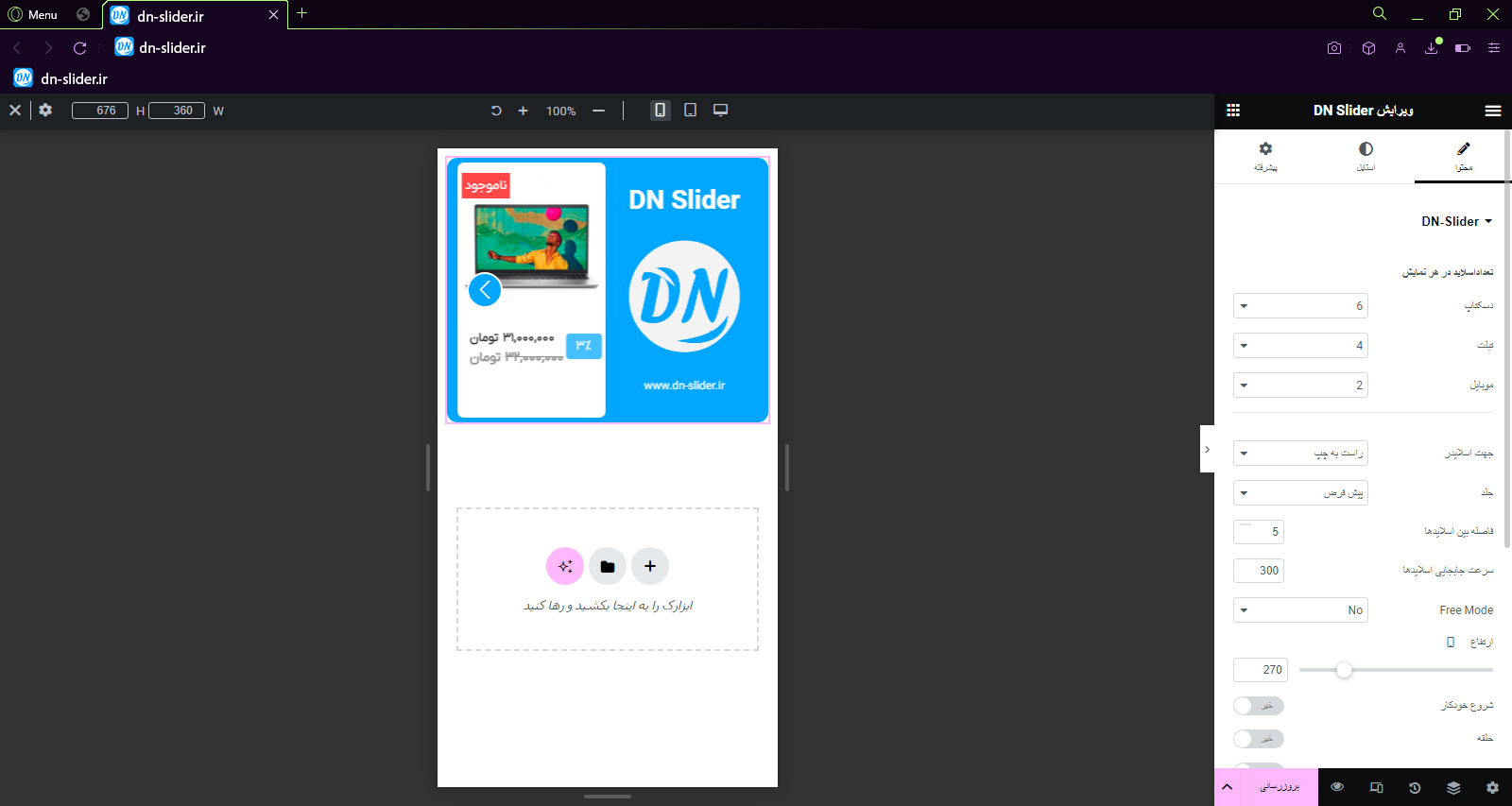This screenshot has width=1512, height=806.
Task: Open the دسکتاپ slides dropdown
Action: point(1300,305)
